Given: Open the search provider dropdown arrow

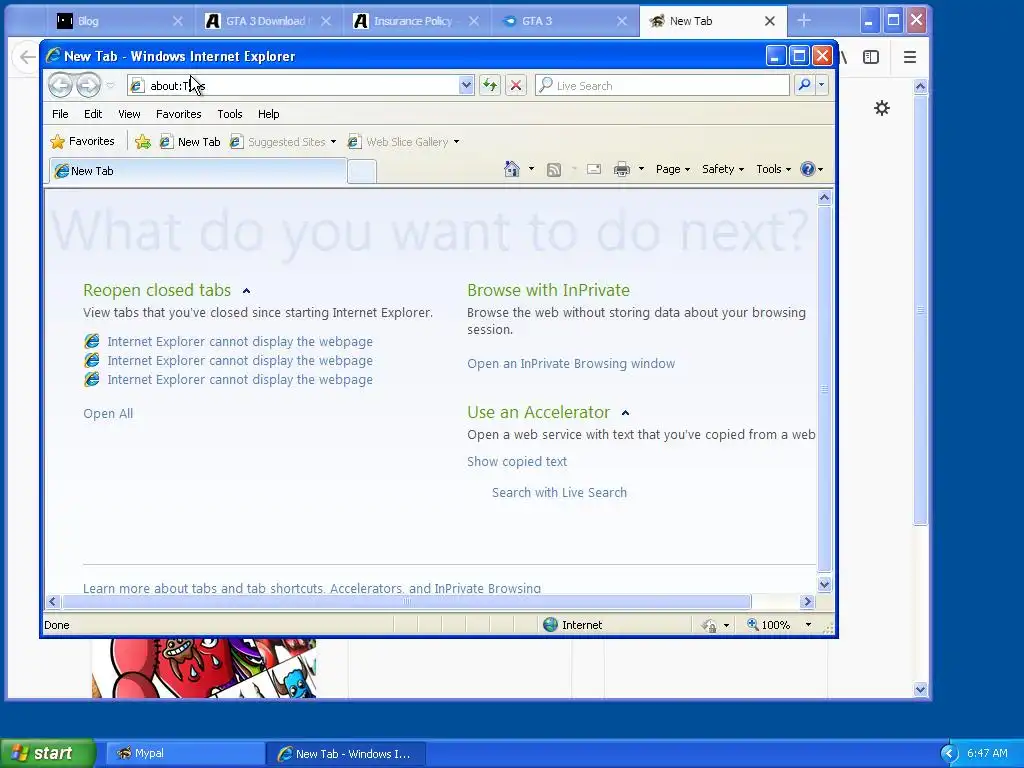Looking at the screenshot, I should click(822, 85).
